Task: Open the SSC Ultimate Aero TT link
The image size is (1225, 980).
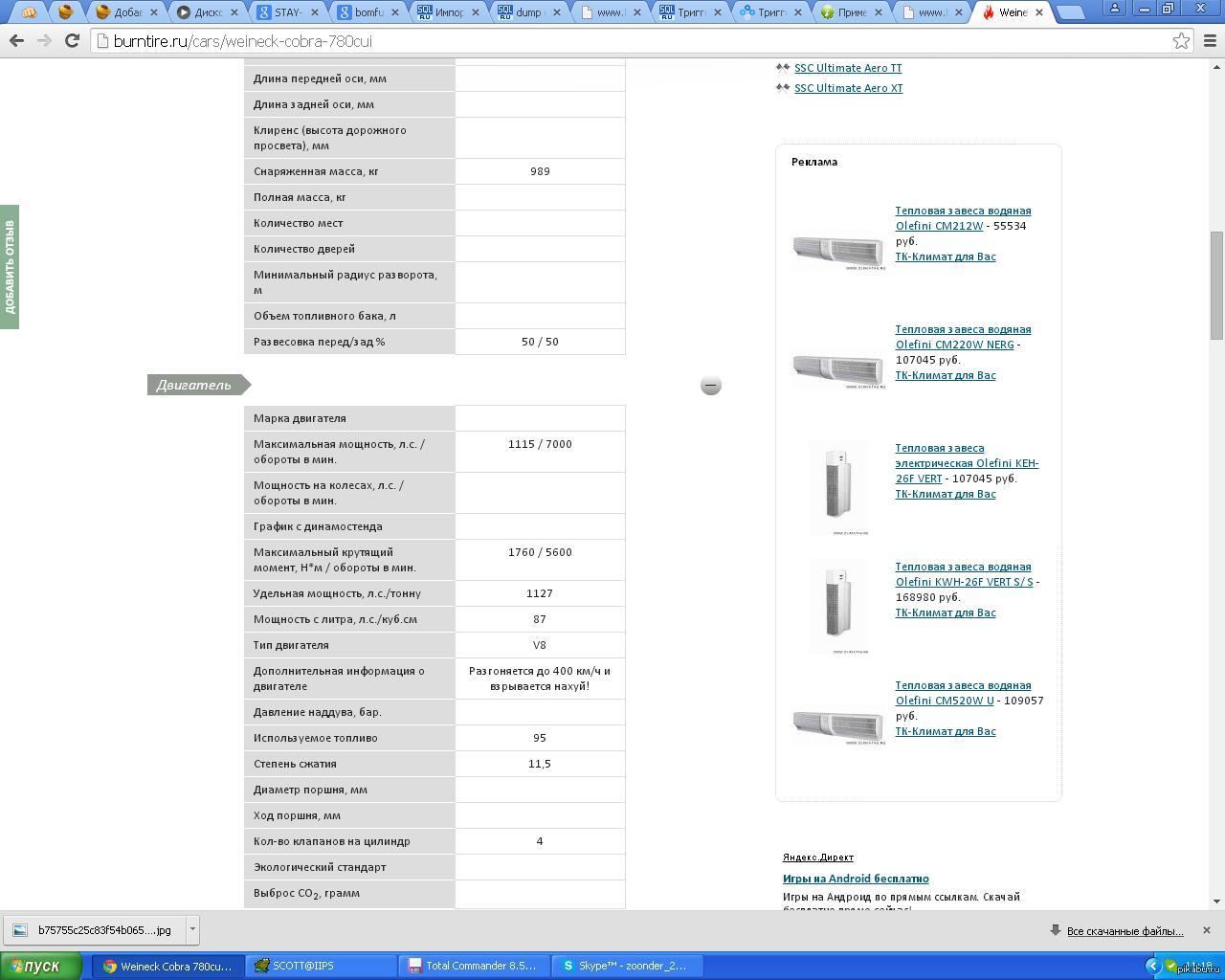Action: (x=847, y=68)
